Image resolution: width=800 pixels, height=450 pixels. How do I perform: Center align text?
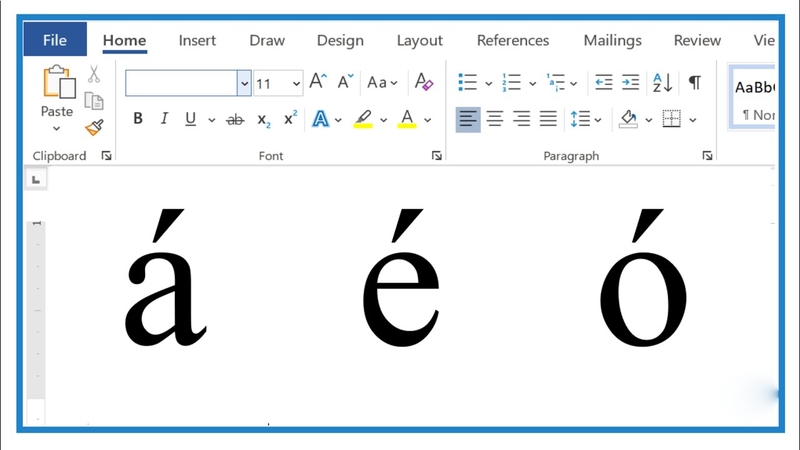(x=494, y=119)
